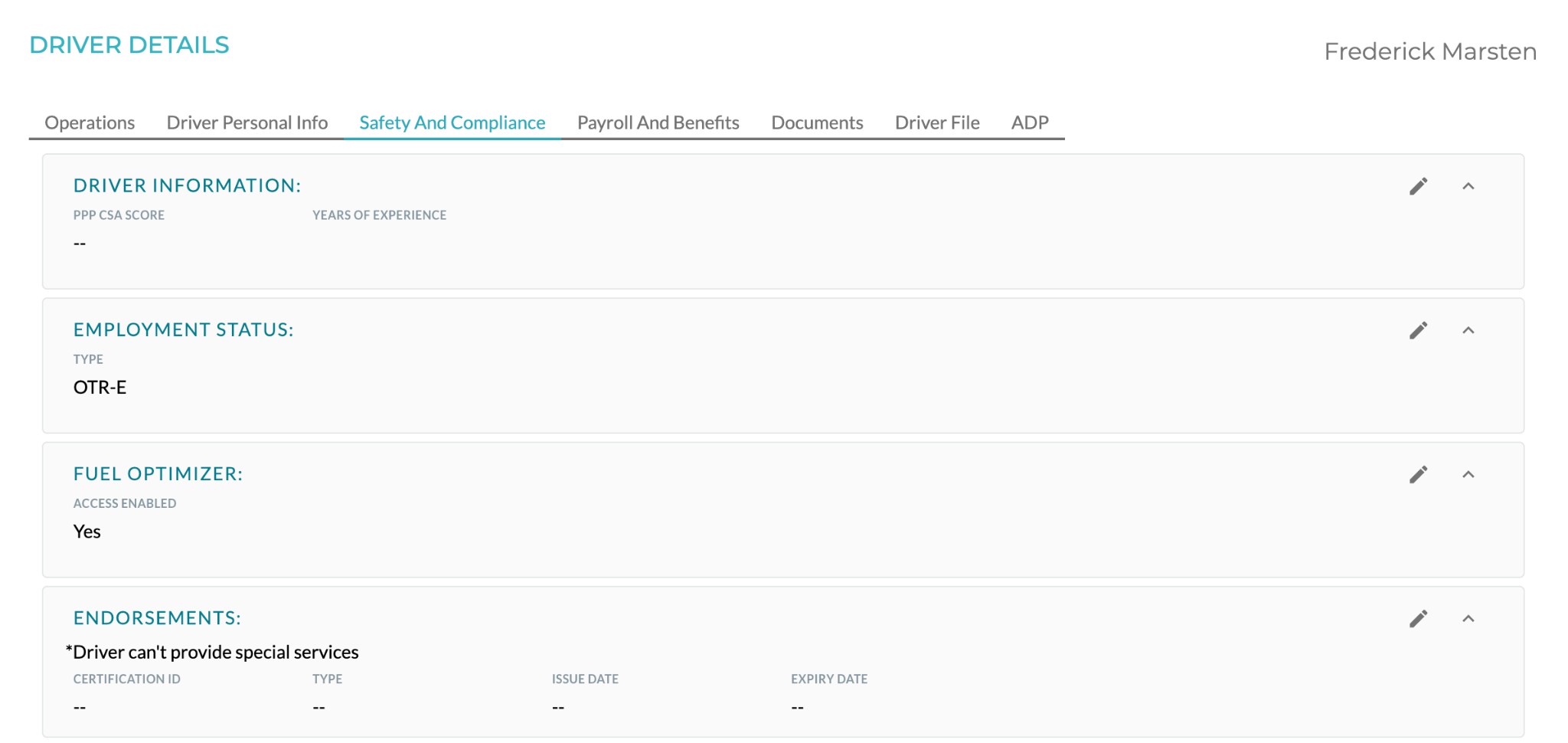Edit the Employment Status section
The image size is (1568, 743).
1418,330
